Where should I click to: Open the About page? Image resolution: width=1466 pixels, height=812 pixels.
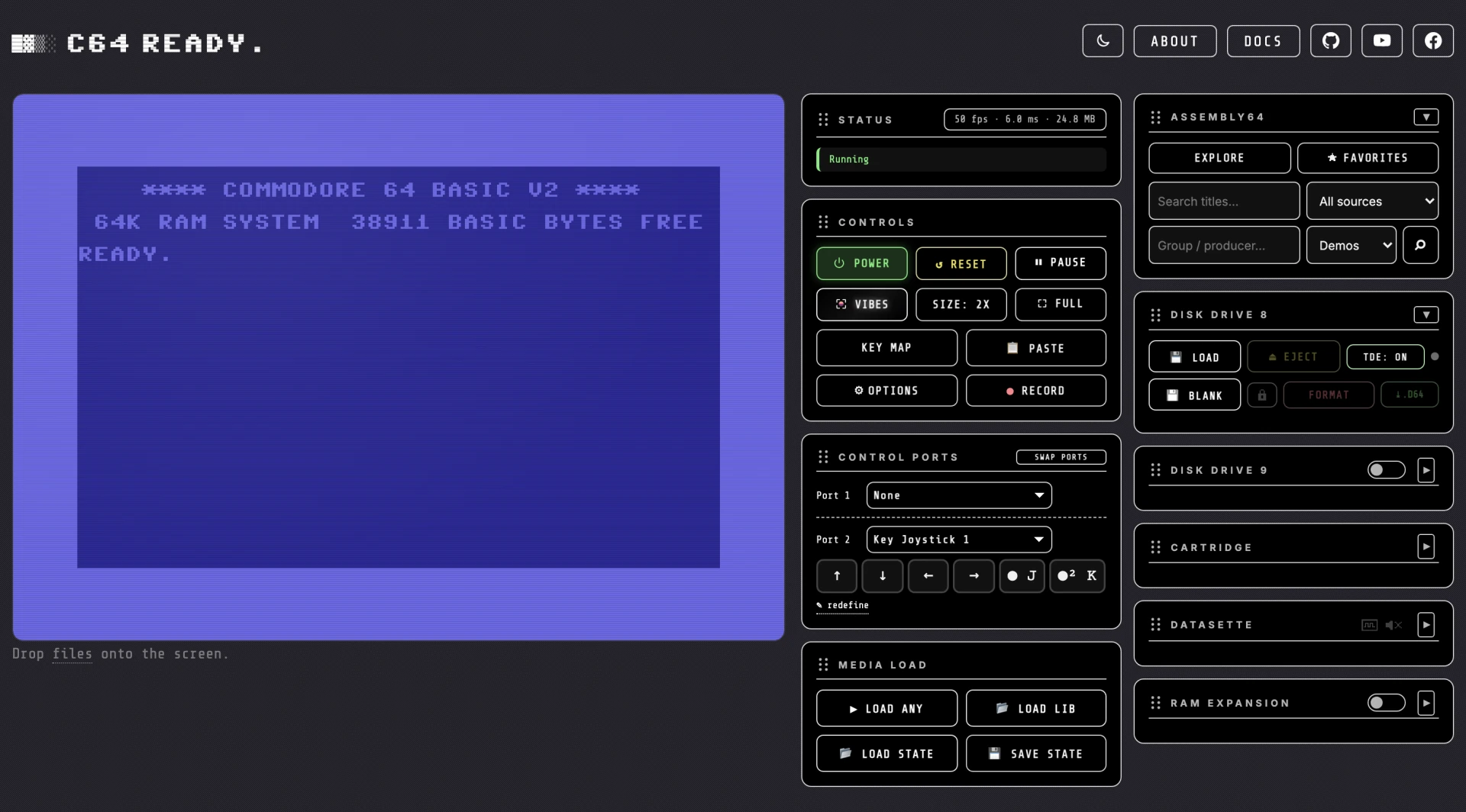click(1175, 41)
